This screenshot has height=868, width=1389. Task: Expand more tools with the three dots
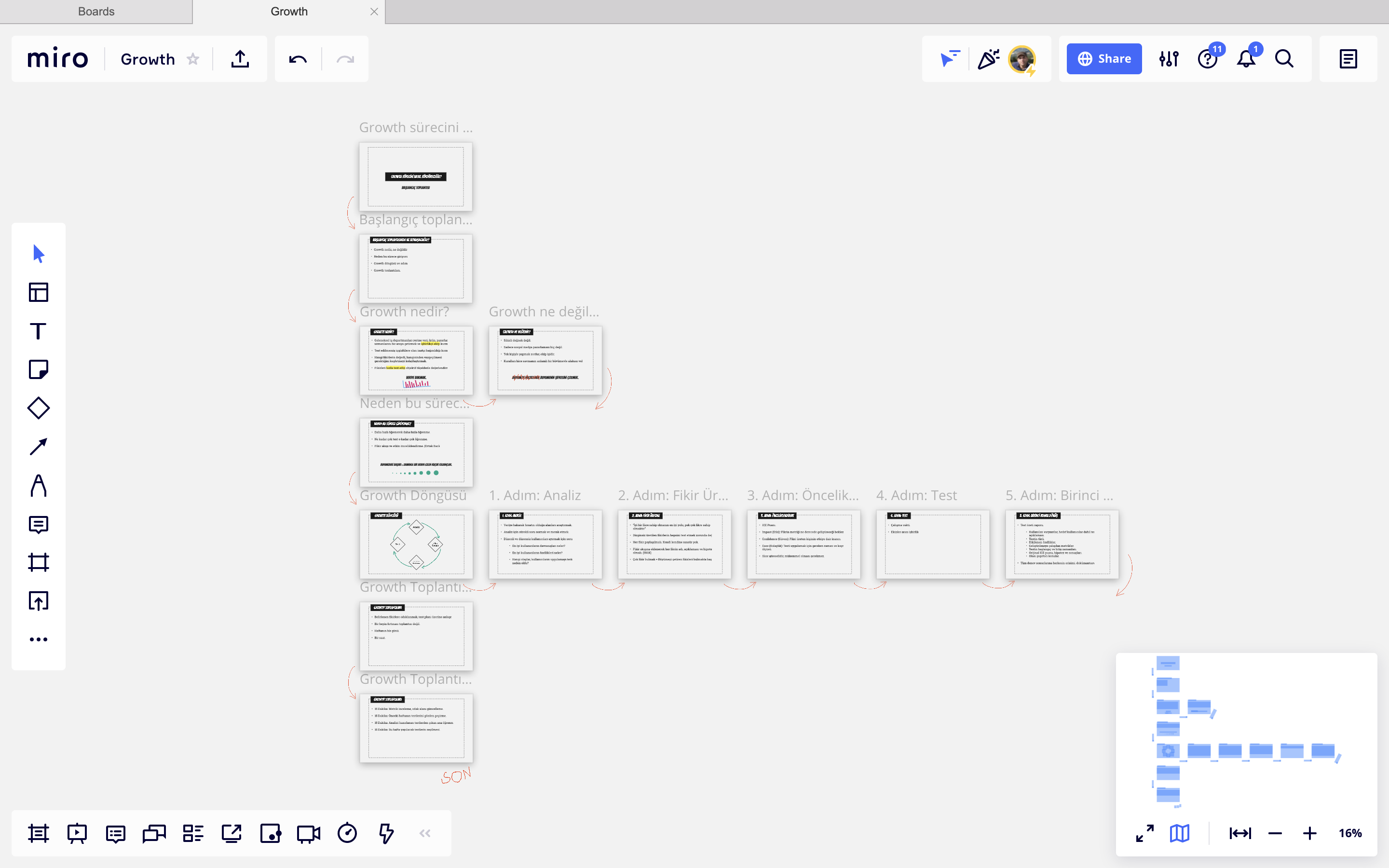[39, 639]
